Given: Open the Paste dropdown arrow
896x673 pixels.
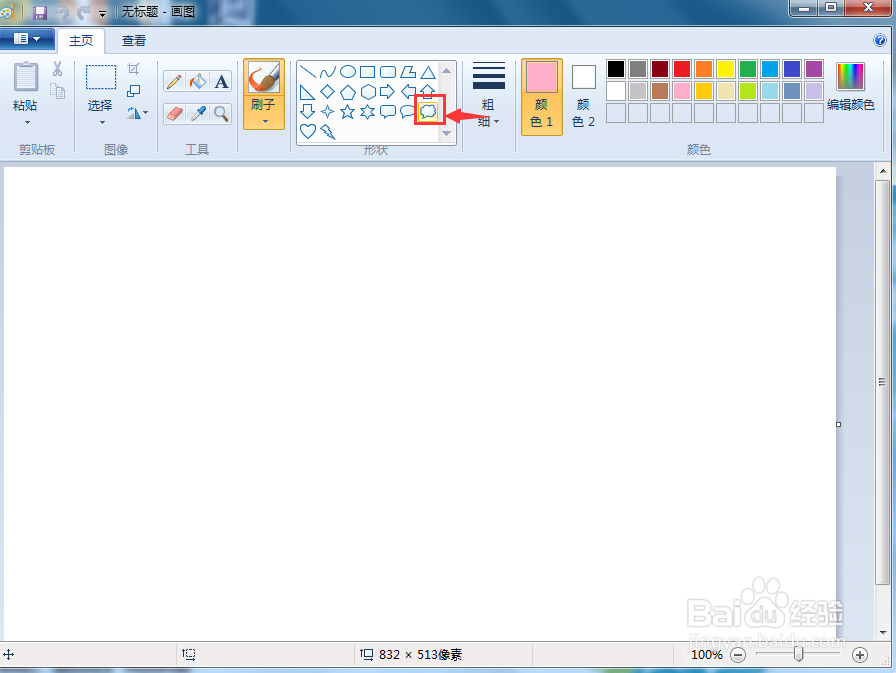Looking at the screenshot, I should click(x=27, y=122).
